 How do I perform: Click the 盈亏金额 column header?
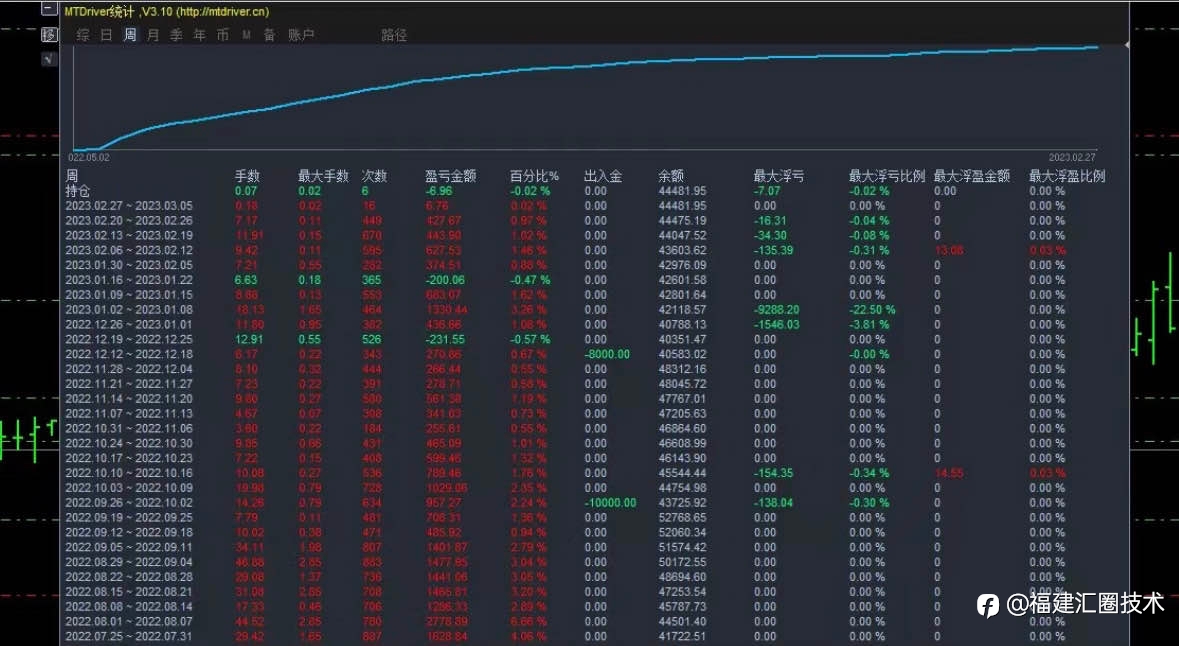click(450, 176)
